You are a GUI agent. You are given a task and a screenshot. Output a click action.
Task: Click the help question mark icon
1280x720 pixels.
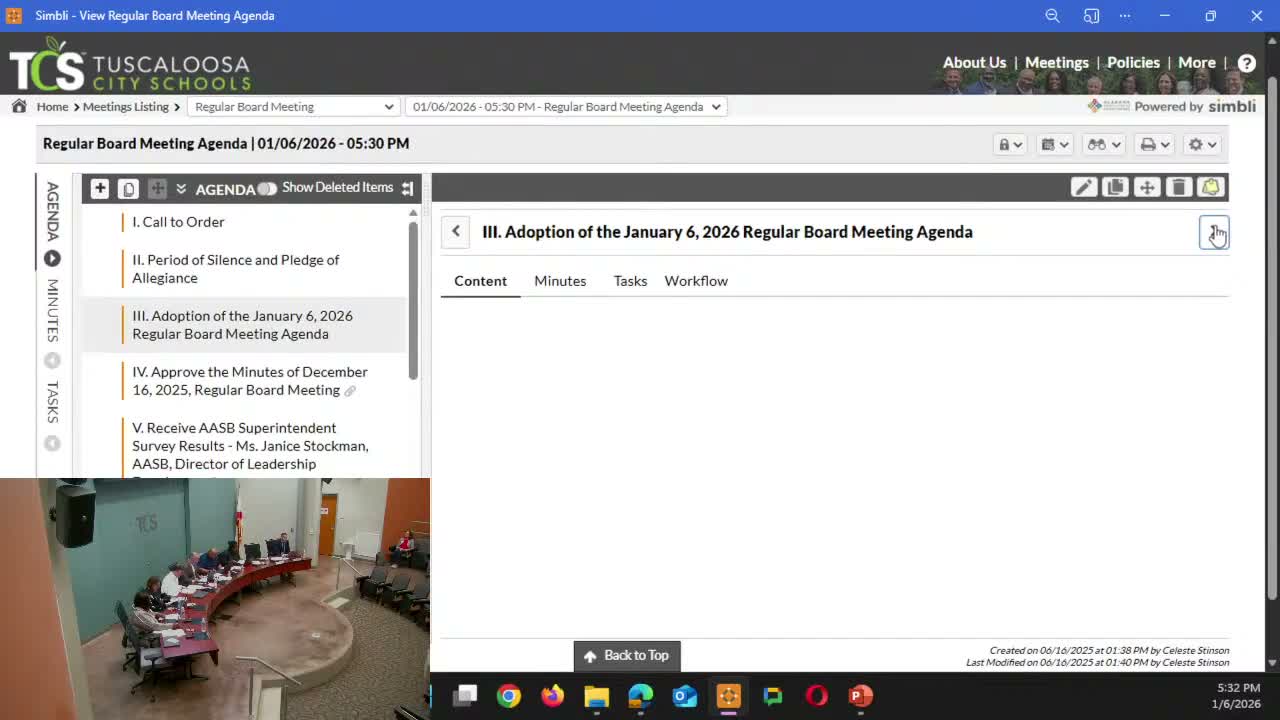pos(1247,63)
